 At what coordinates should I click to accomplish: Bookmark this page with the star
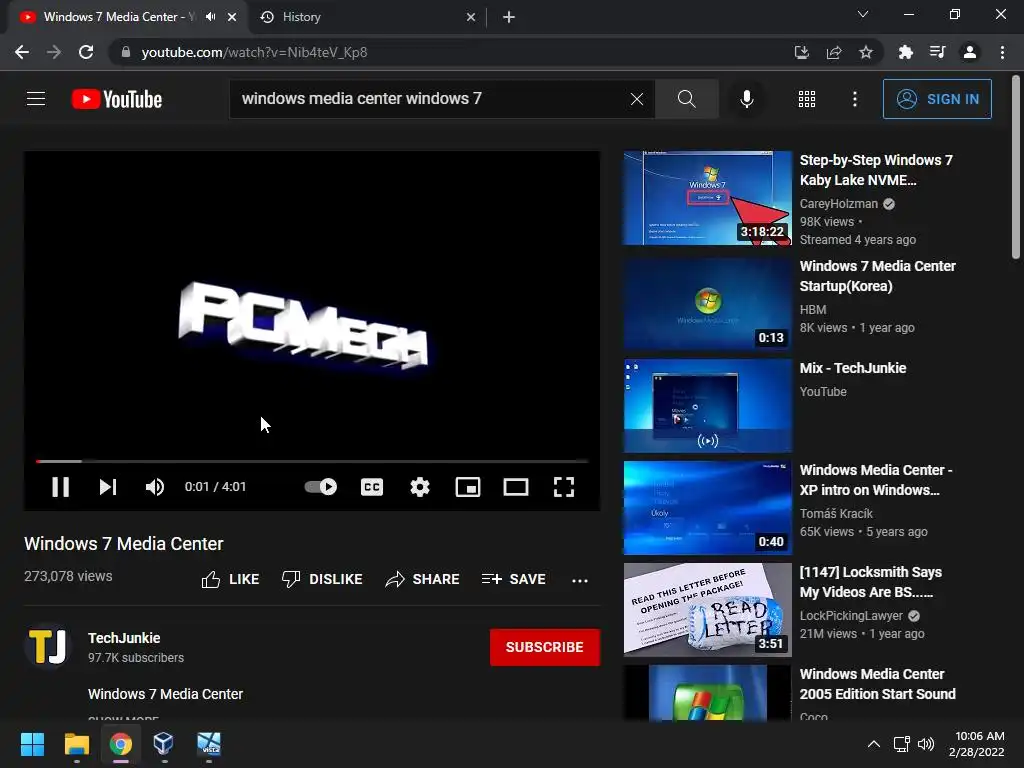pyautogui.click(x=865, y=52)
